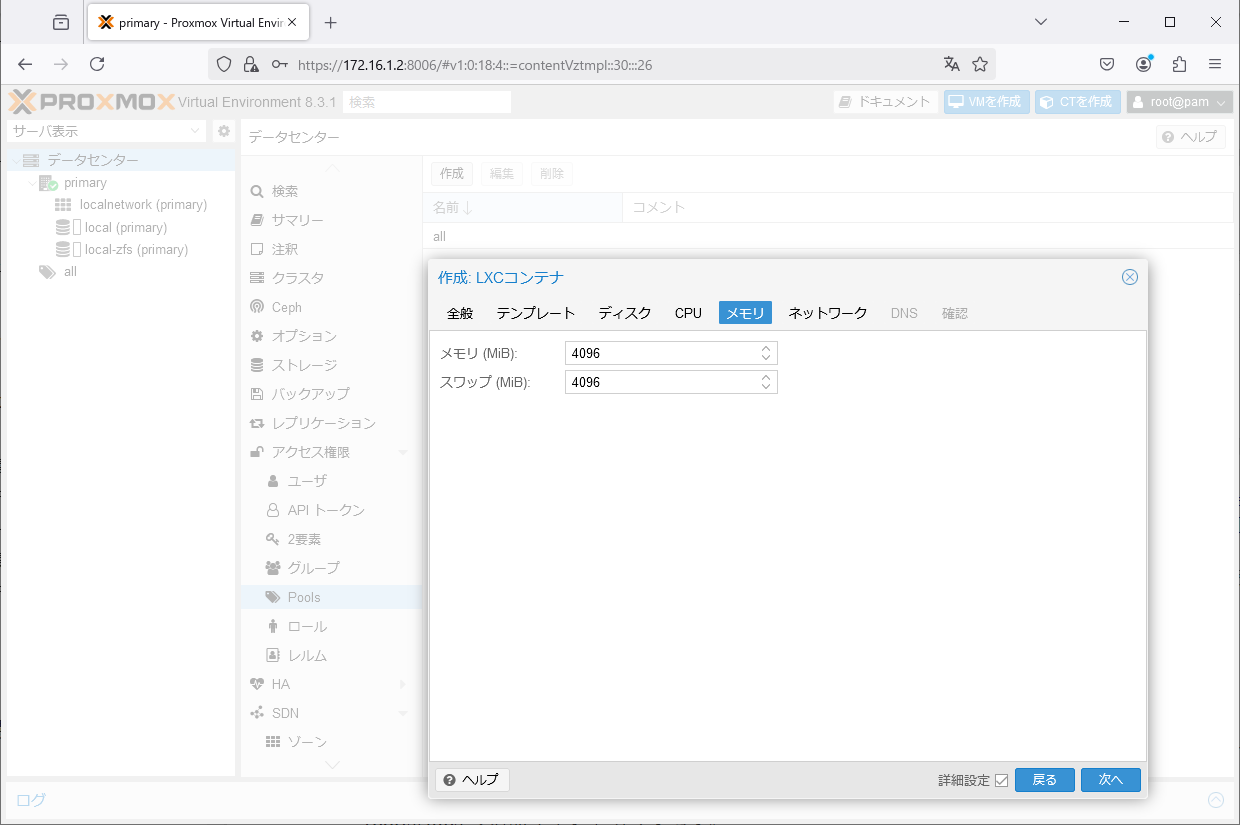This screenshot has width=1240, height=825.
Task: Toggle the 詳細設定 checkbox
Action: pos(1001,780)
